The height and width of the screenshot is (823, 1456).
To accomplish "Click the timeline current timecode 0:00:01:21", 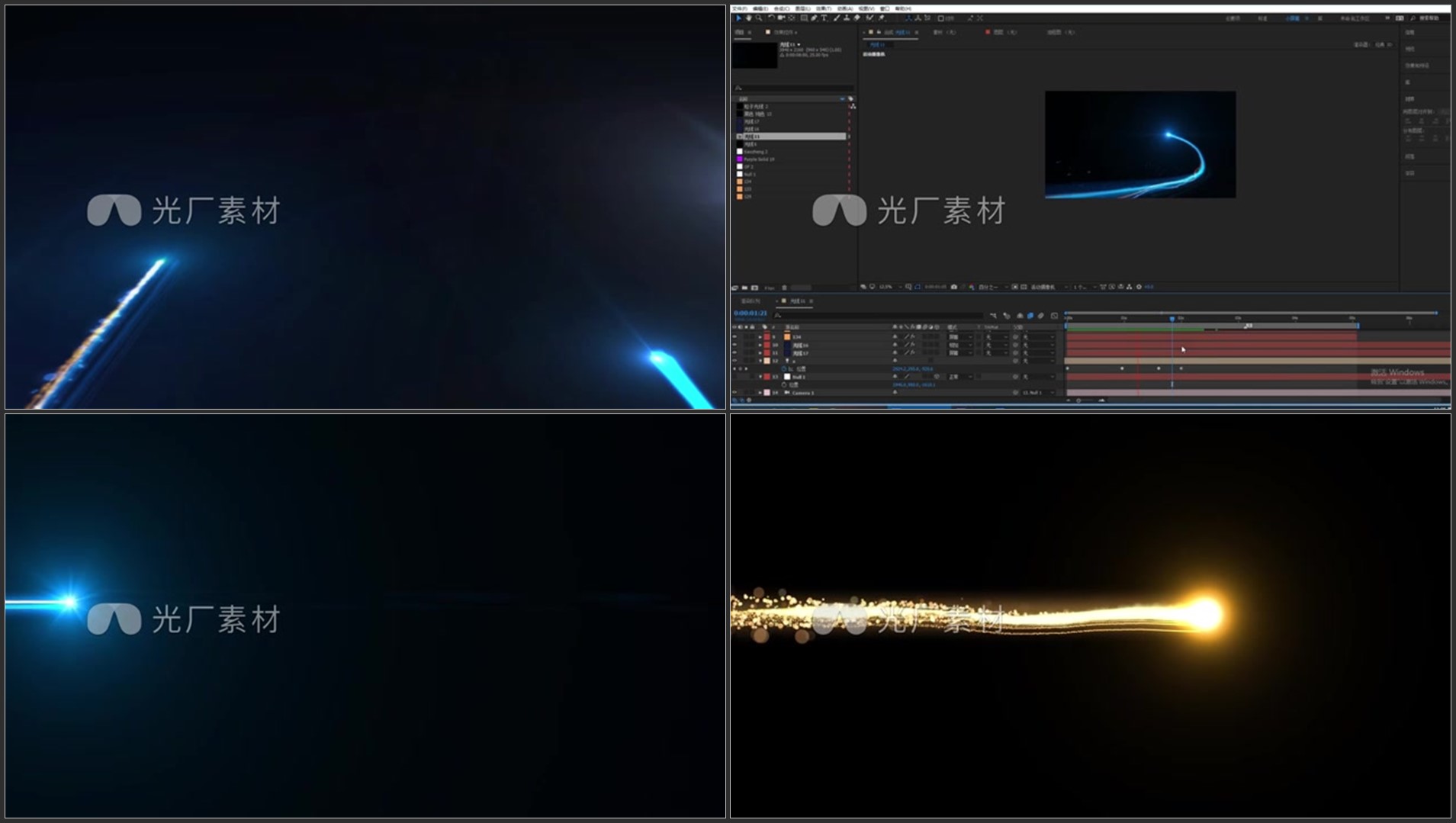I will [750, 313].
